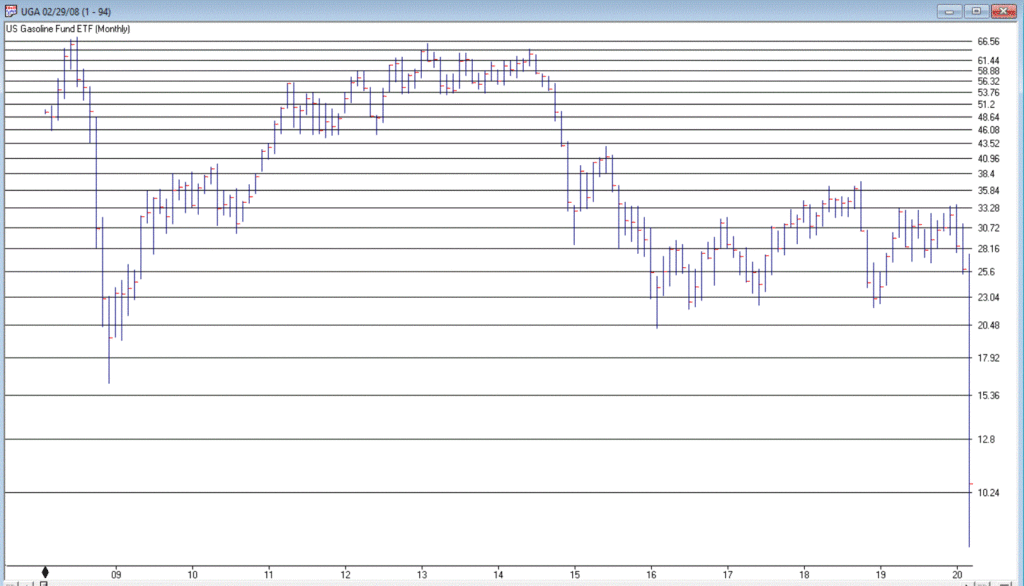Minimize the UGA chart window
The height and width of the screenshot is (586, 1024).
click(949, 11)
